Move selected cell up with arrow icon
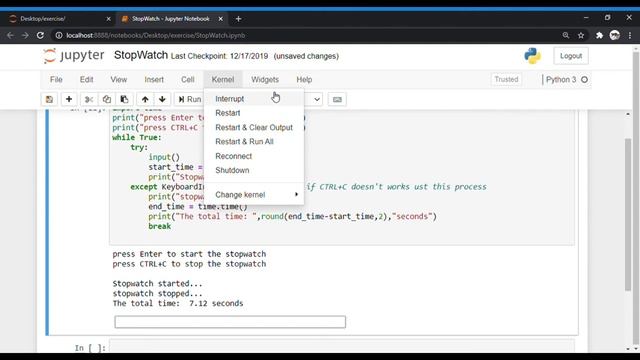Image resolution: width=640 pixels, height=360 pixels. pyautogui.click(x=145, y=99)
